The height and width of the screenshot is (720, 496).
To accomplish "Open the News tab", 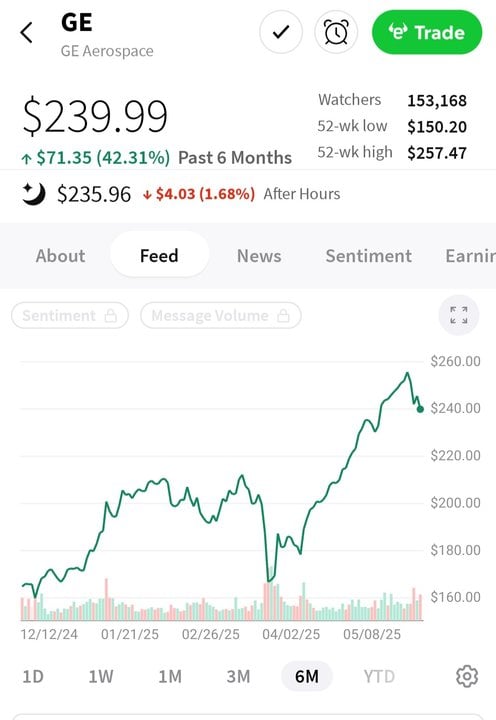I will click(259, 256).
